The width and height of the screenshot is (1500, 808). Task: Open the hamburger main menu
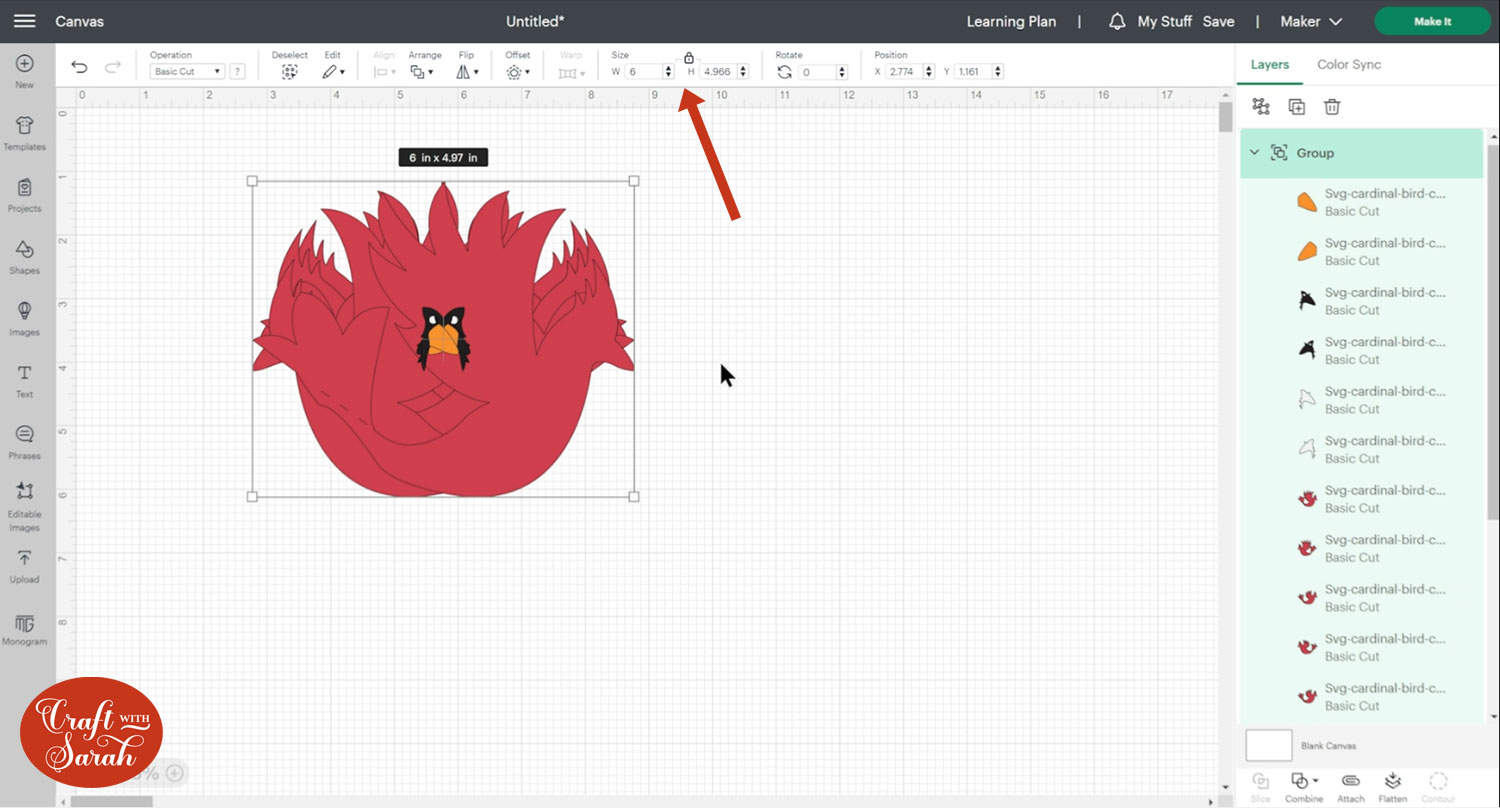[25, 21]
